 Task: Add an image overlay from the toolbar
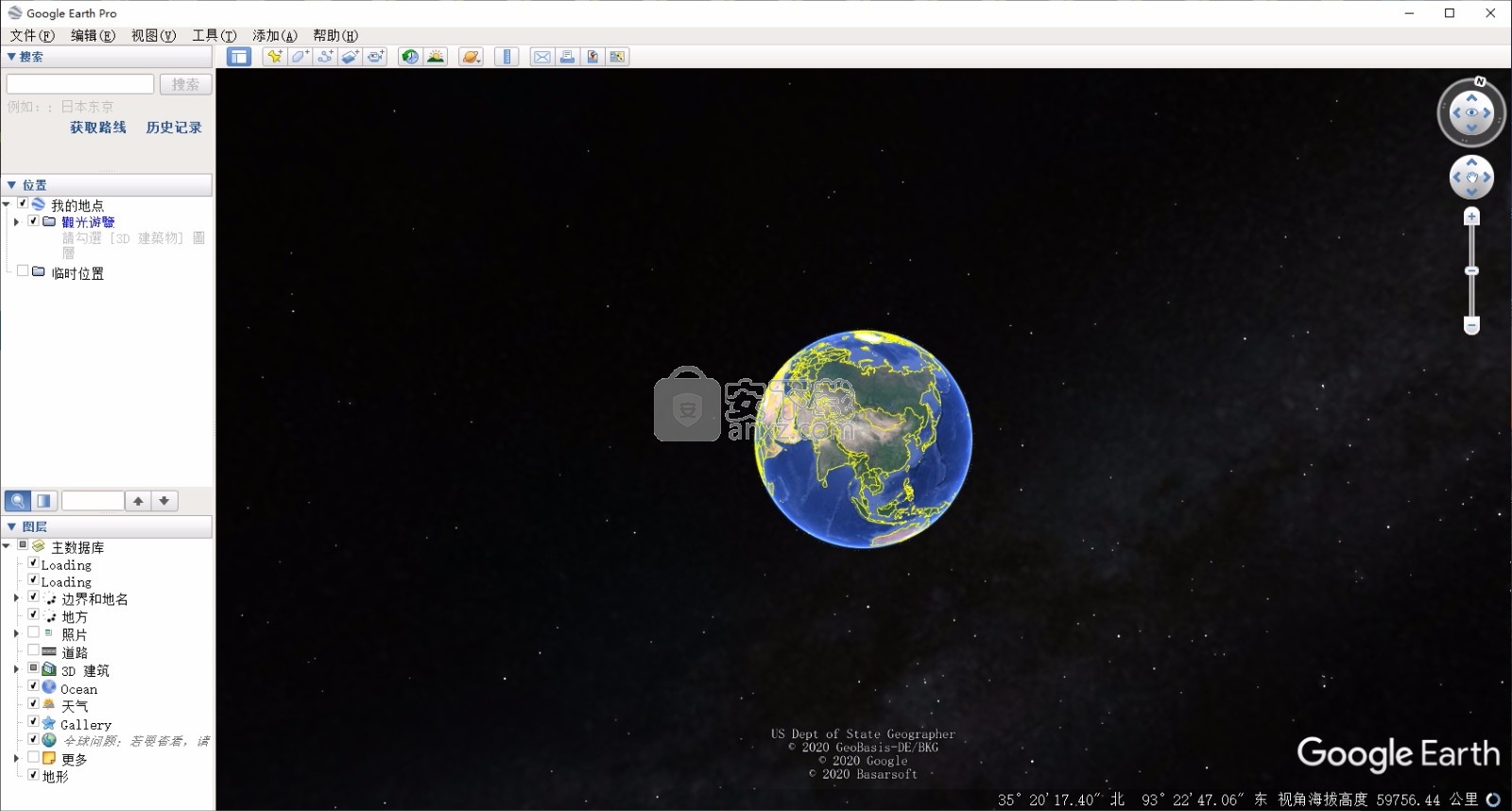click(351, 57)
